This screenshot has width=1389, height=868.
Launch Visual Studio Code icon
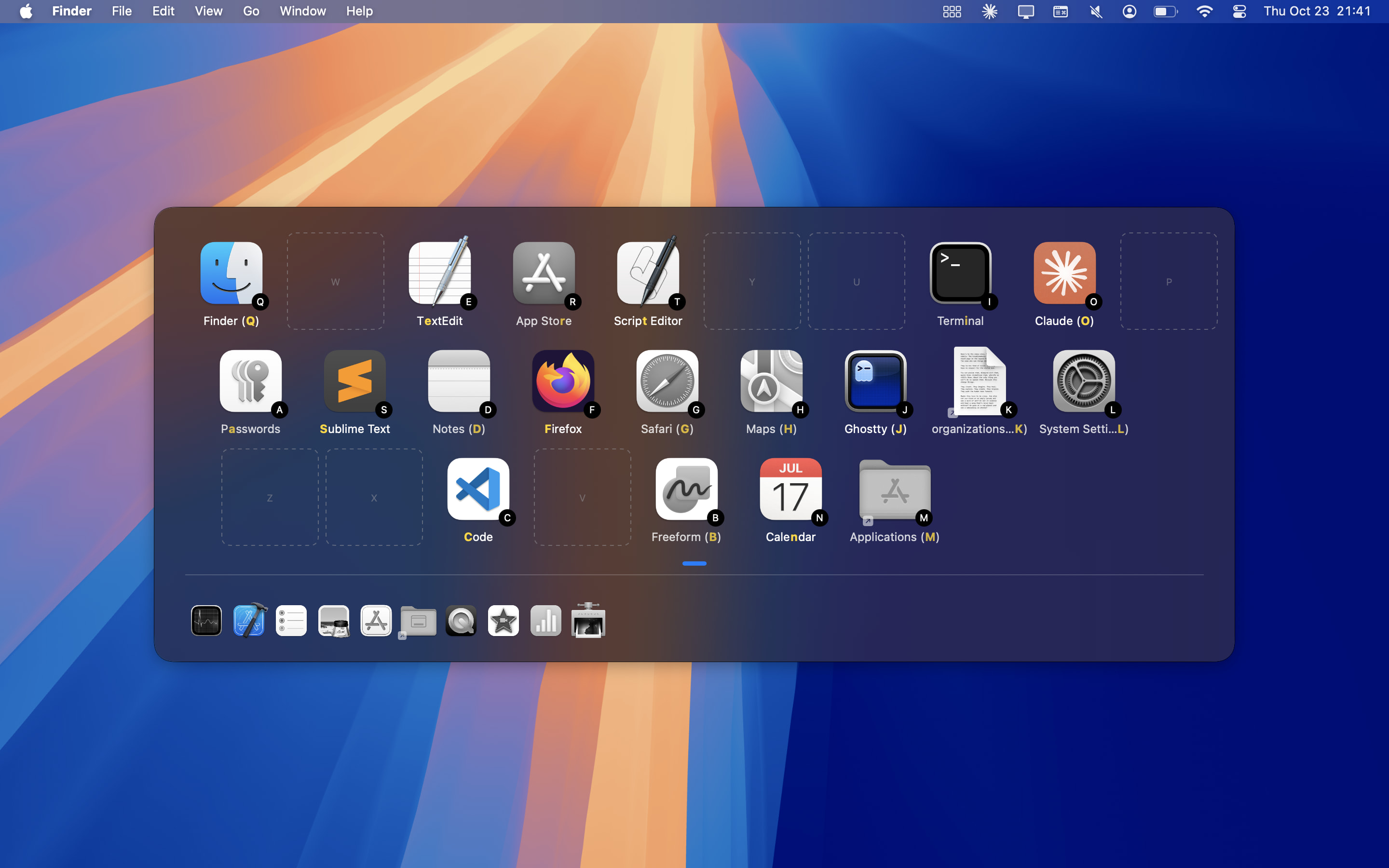coord(477,489)
